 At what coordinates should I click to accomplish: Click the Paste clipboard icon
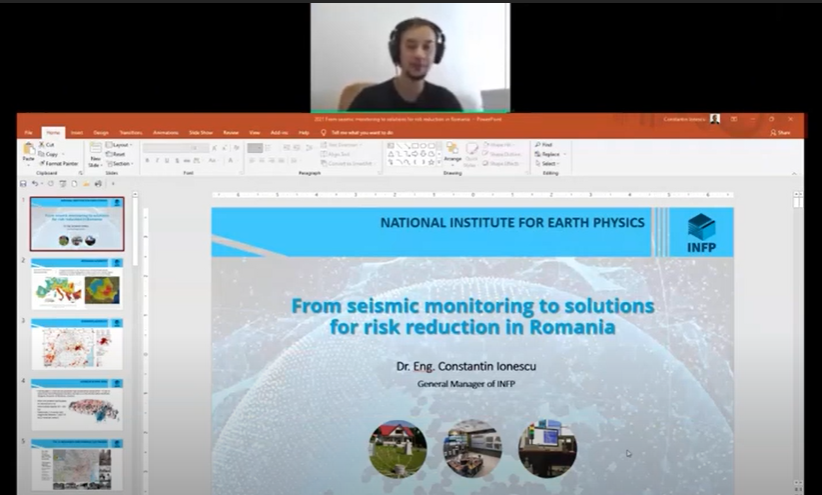[x=29, y=149]
